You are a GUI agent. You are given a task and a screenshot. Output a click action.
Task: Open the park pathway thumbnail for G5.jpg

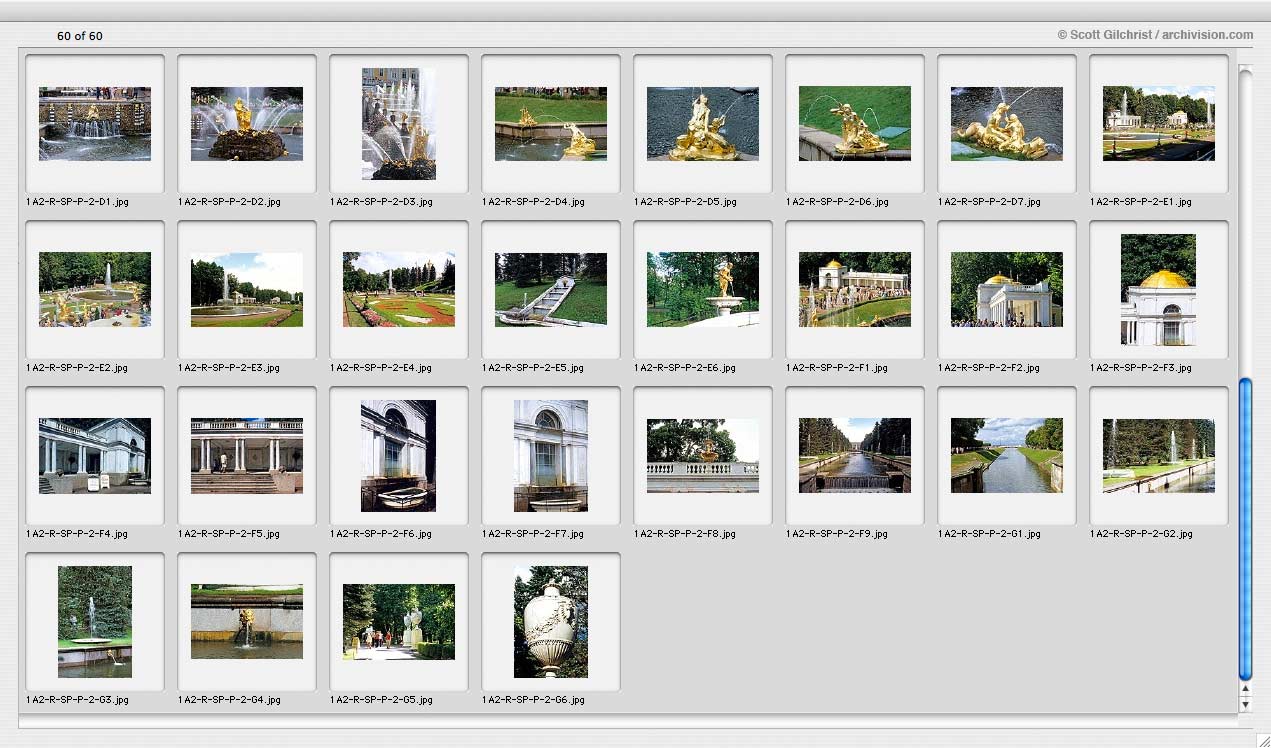(399, 622)
